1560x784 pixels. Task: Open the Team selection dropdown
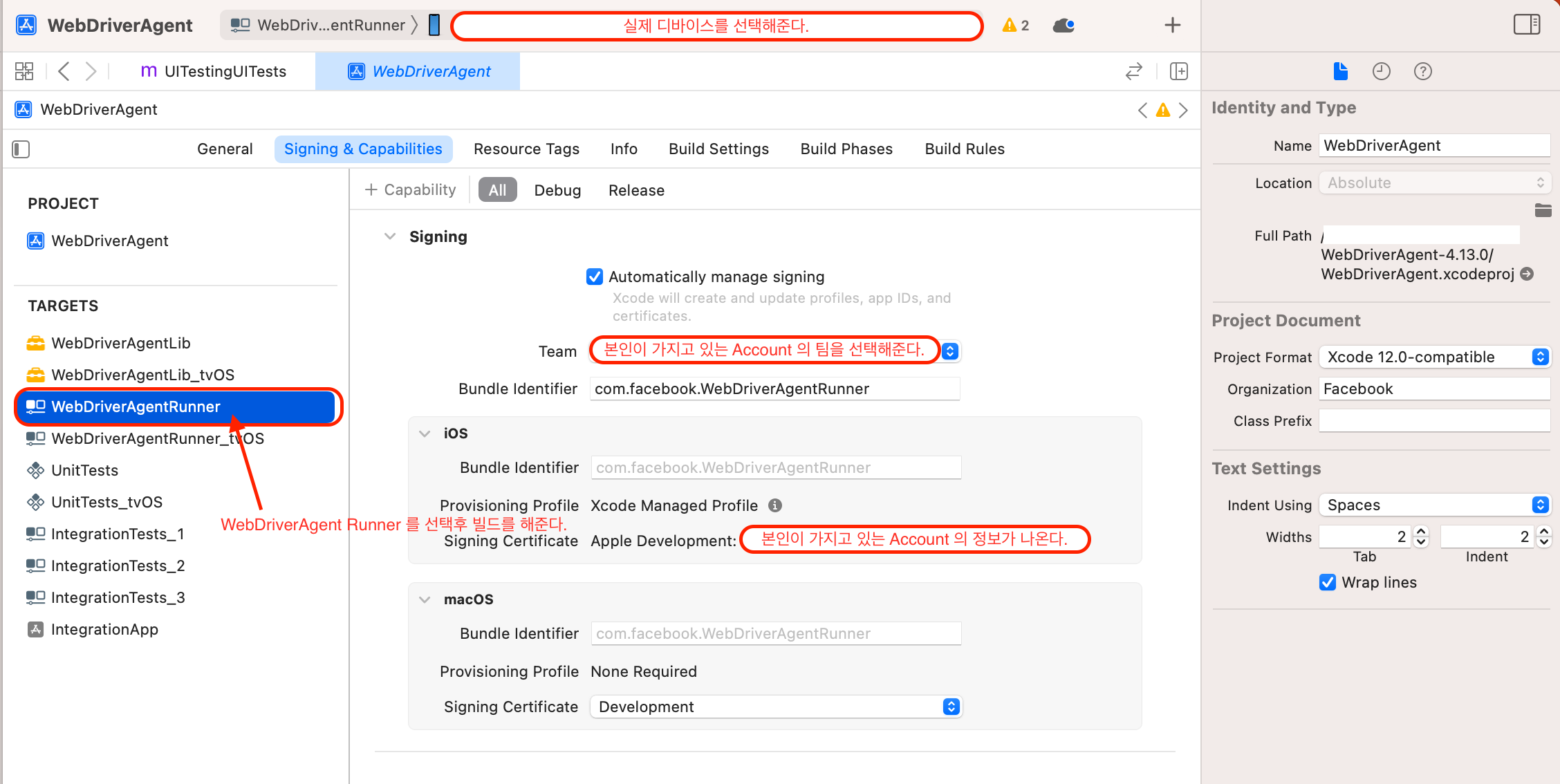tap(774, 351)
